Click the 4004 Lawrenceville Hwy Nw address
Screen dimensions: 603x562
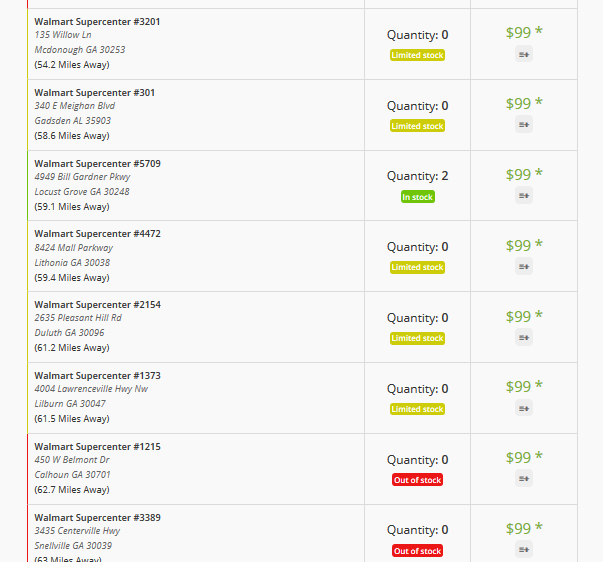pyautogui.click(x=91, y=389)
